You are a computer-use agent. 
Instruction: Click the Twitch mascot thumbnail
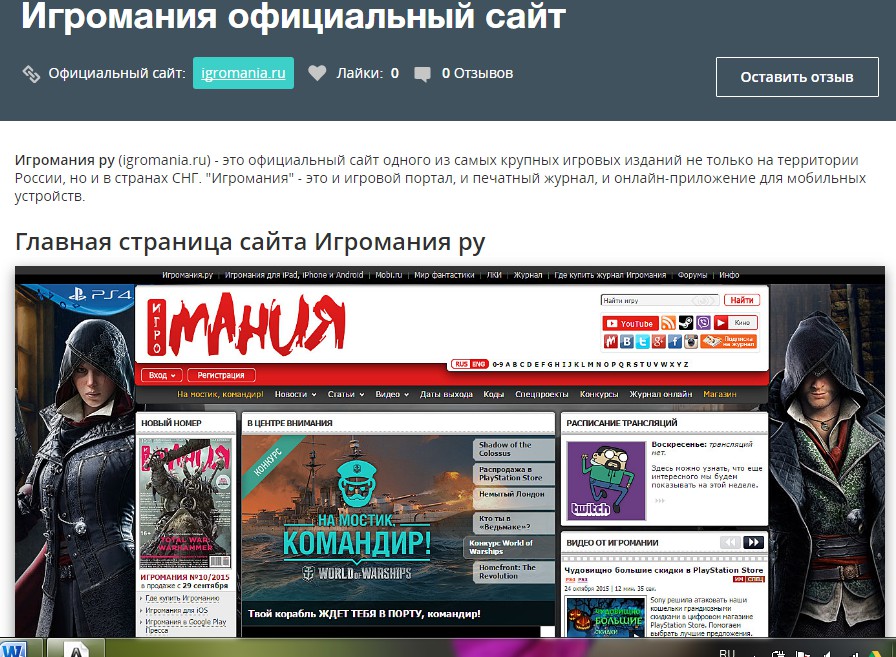pos(606,480)
